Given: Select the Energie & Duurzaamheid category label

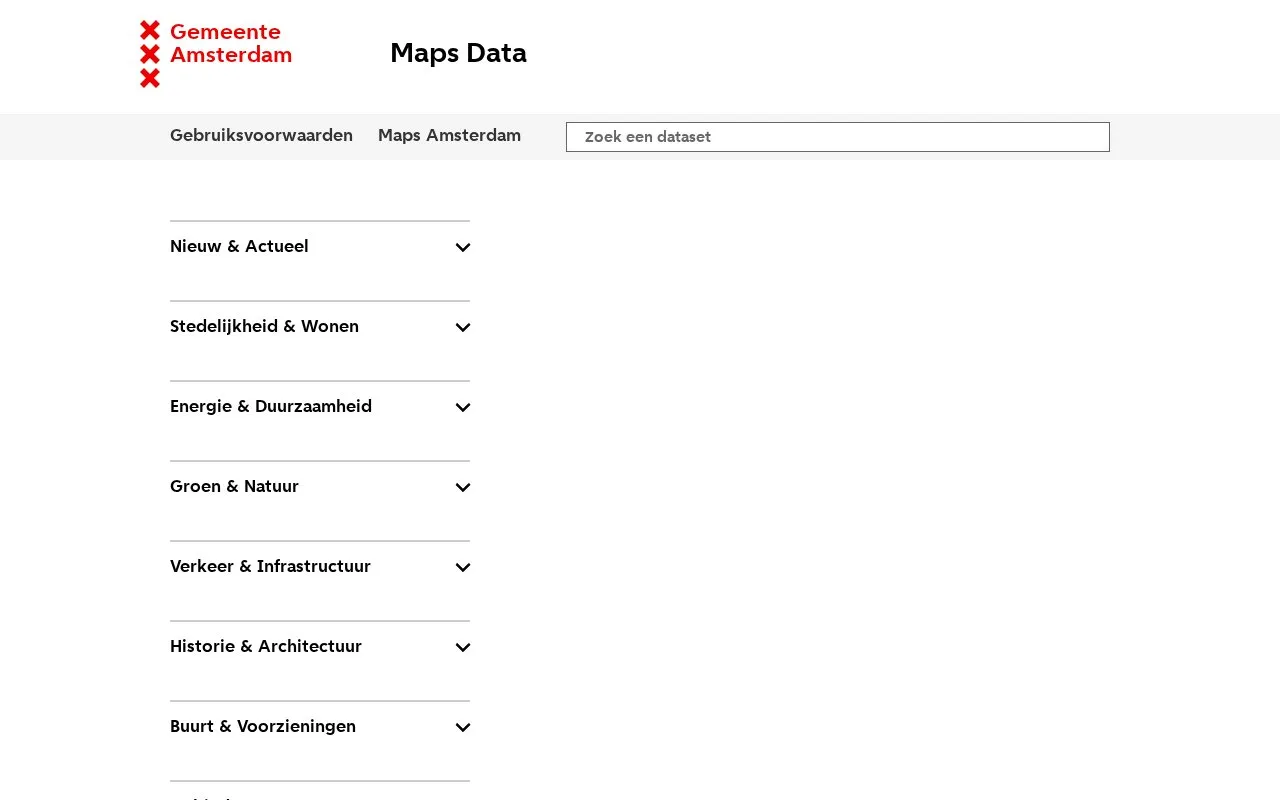Looking at the screenshot, I should pyautogui.click(x=271, y=406).
